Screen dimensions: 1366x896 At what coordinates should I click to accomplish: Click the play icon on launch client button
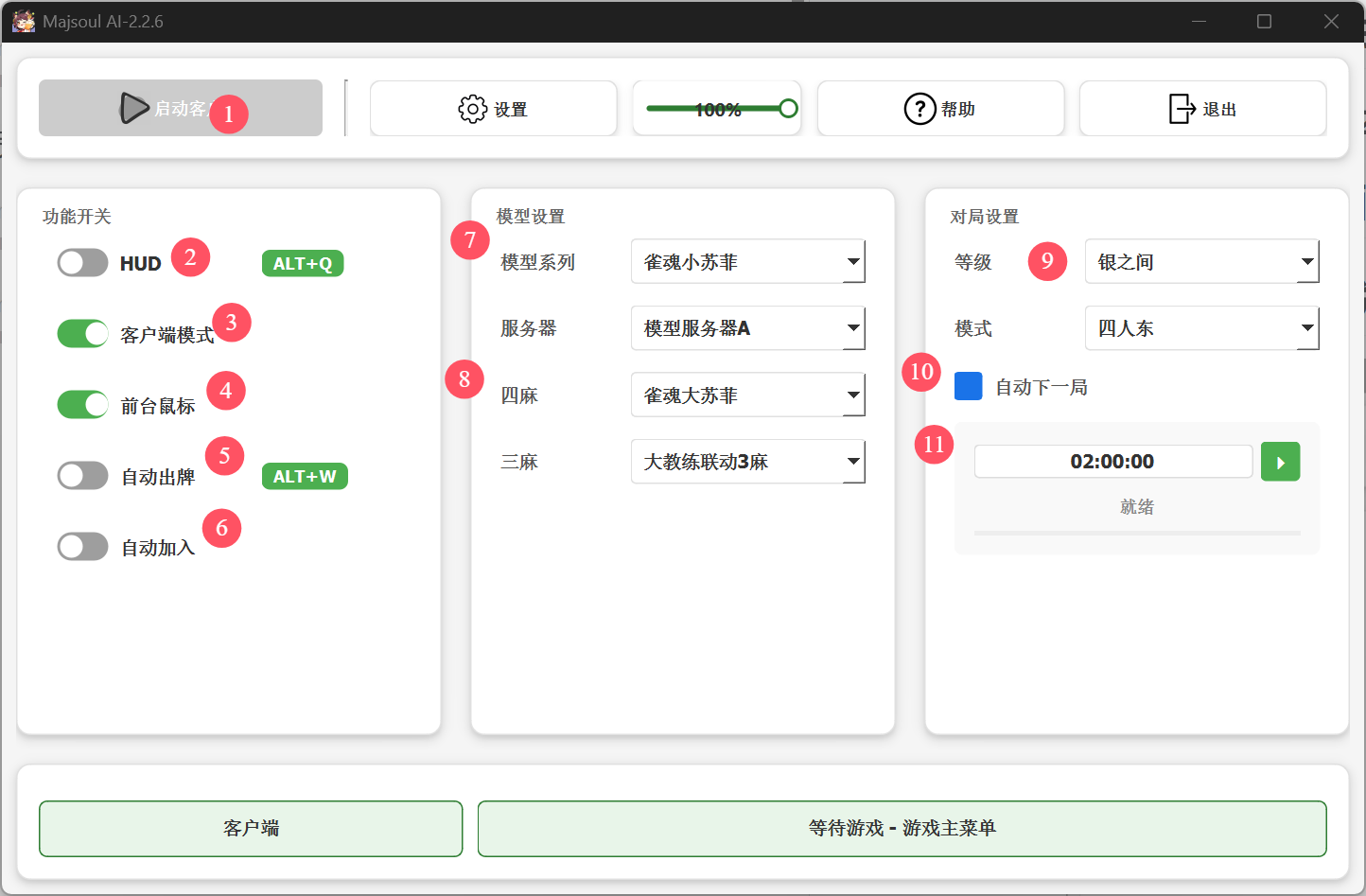click(x=133, y=108)
